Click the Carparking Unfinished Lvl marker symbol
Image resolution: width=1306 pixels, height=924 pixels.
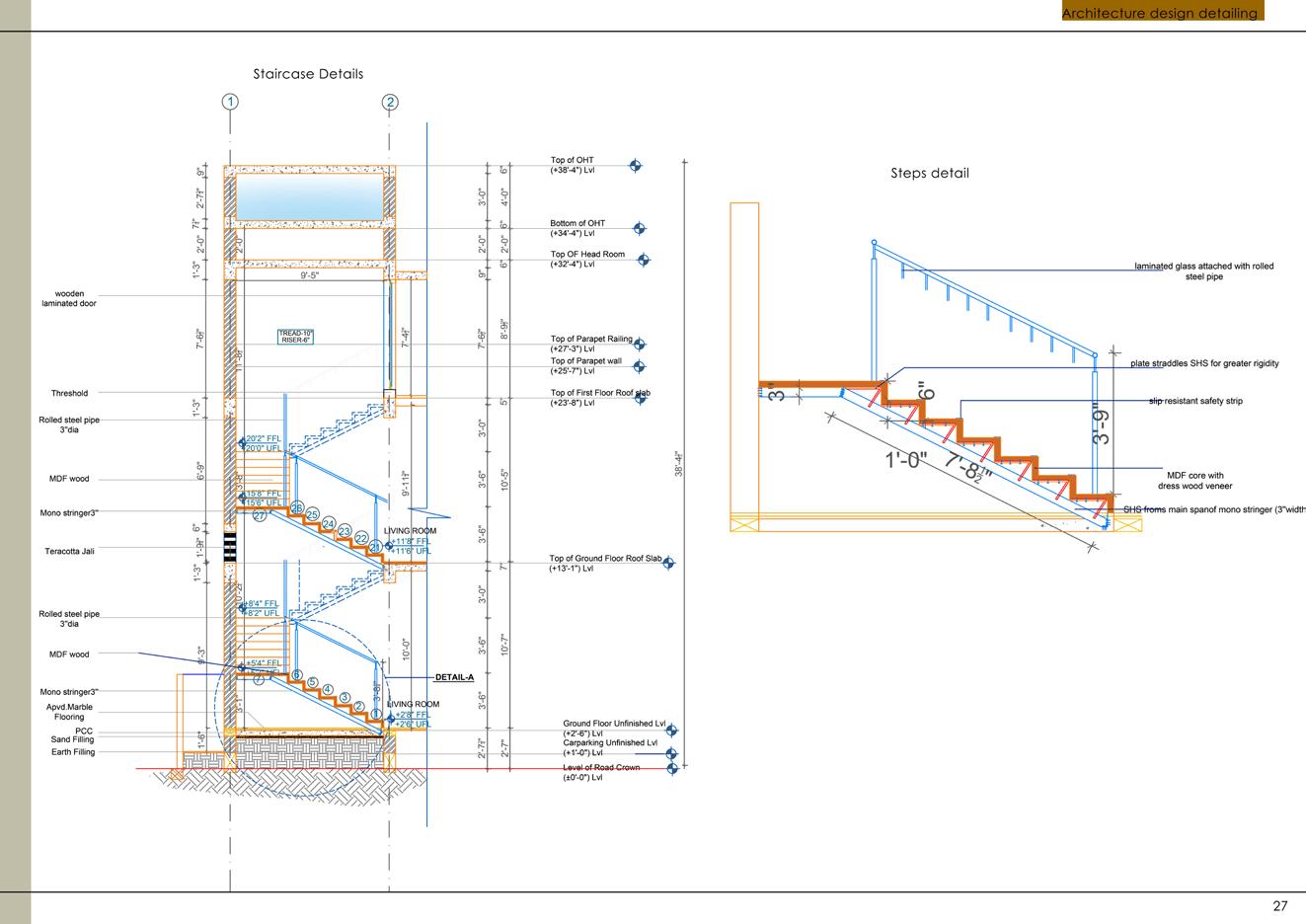tap(672, 753)
